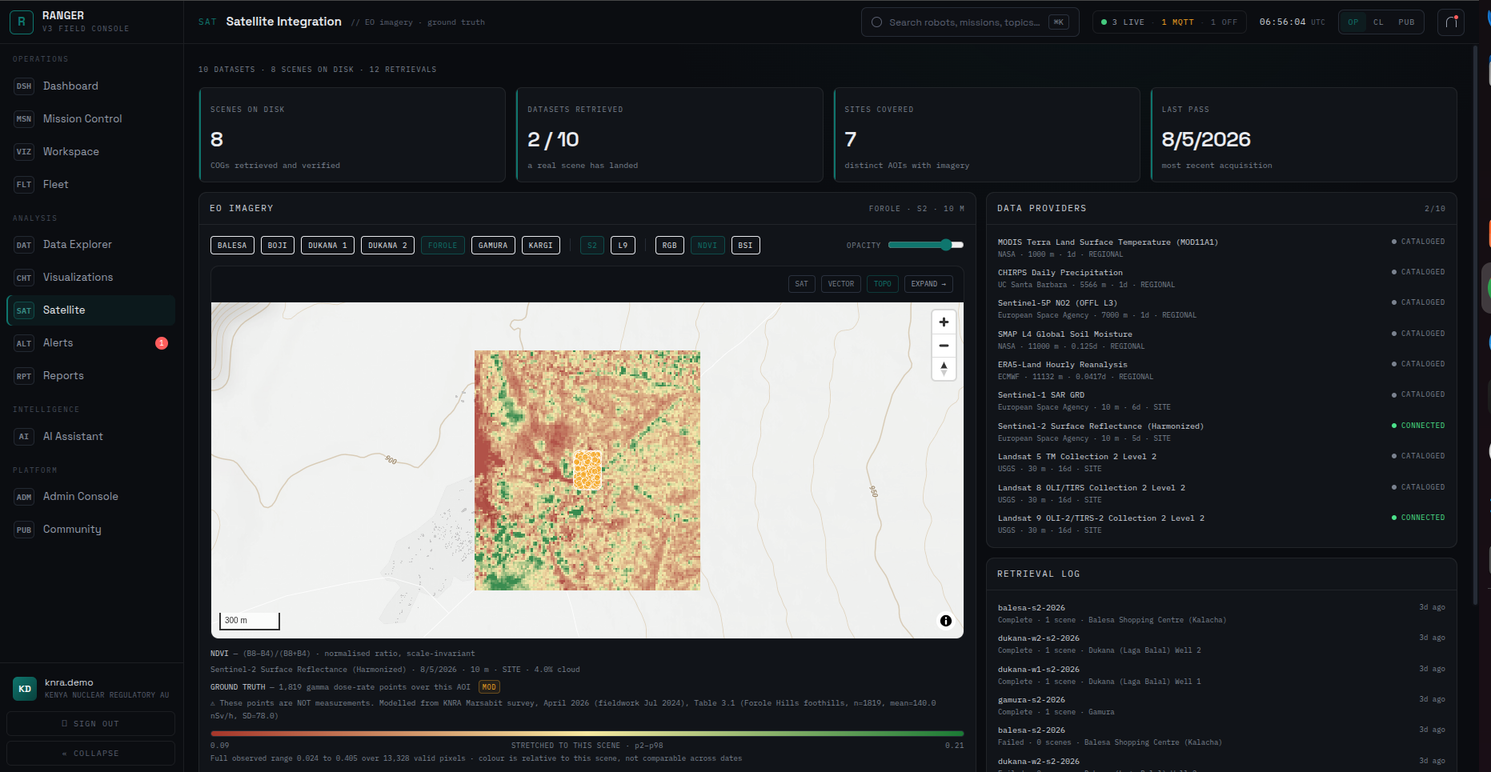Select the KARGI site
The image size is (1491, 772).
tap(541, 245)
